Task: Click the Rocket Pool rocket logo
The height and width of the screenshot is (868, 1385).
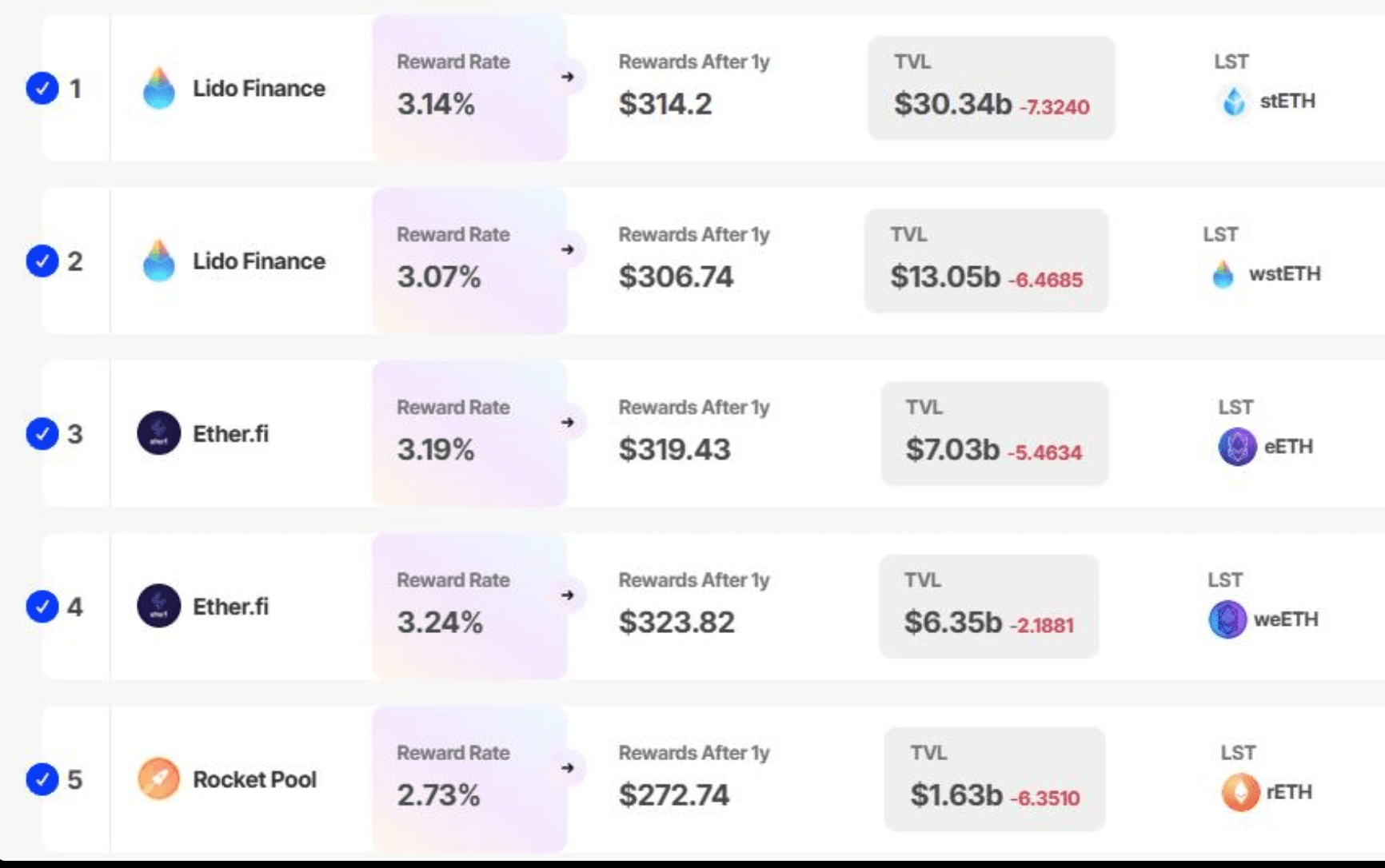Action: pyautogui.click(x=158, y=778)
